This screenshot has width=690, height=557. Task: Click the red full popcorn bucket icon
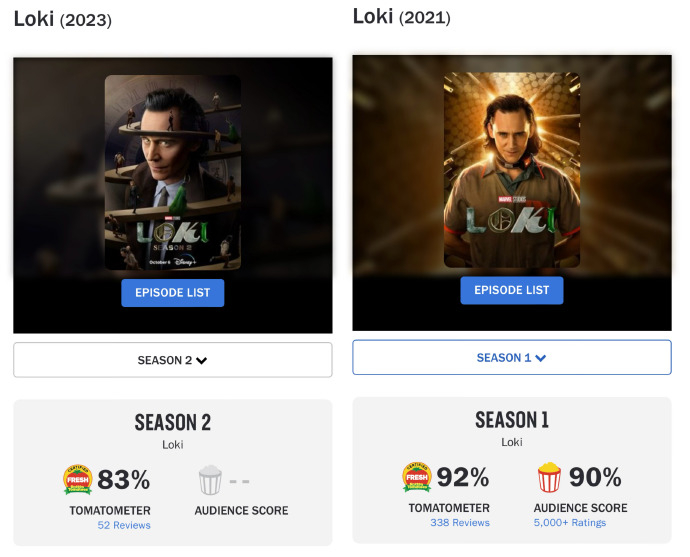549,478
